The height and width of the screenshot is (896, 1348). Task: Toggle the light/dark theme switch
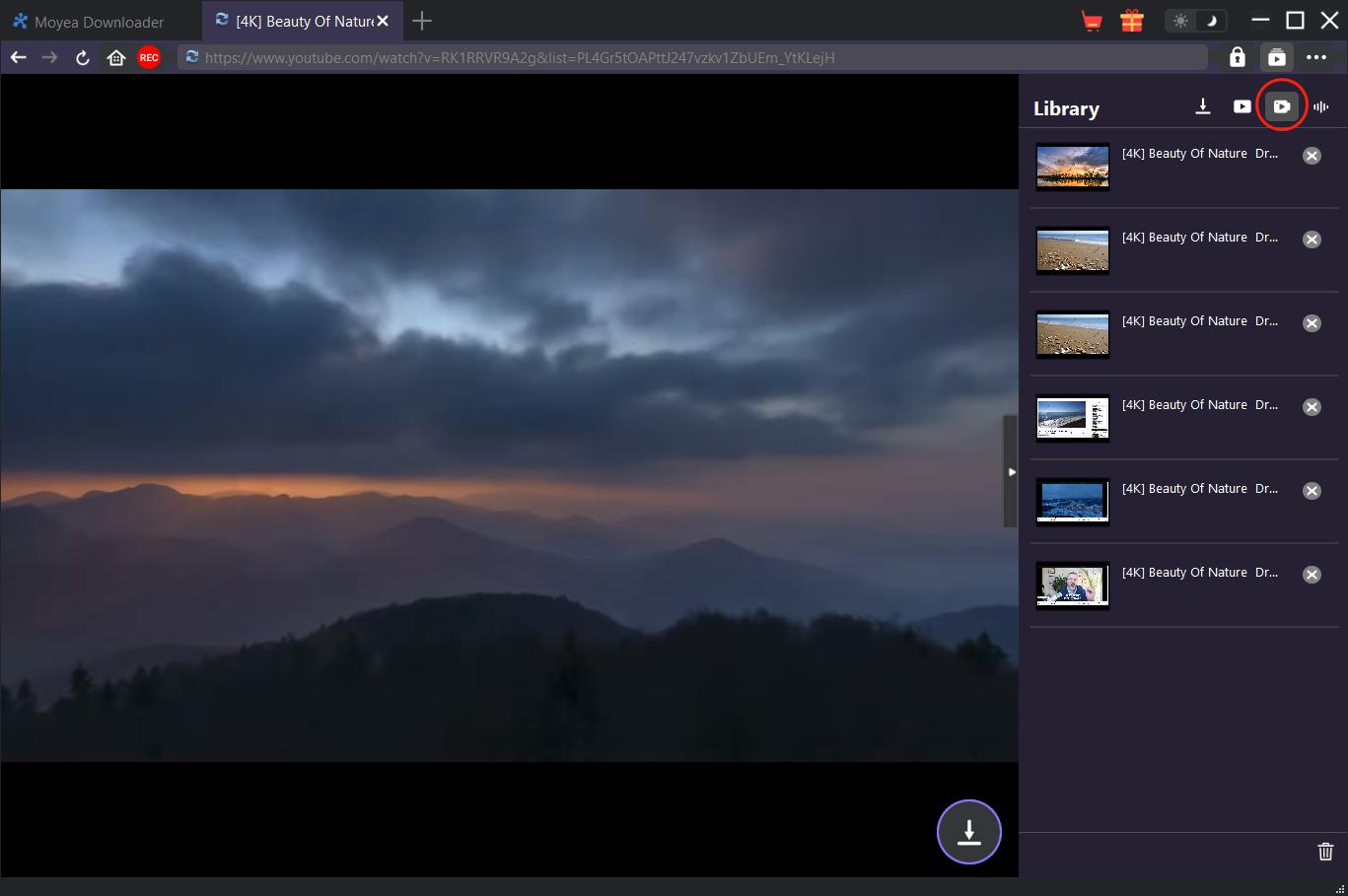click(x=1195, y=21)
